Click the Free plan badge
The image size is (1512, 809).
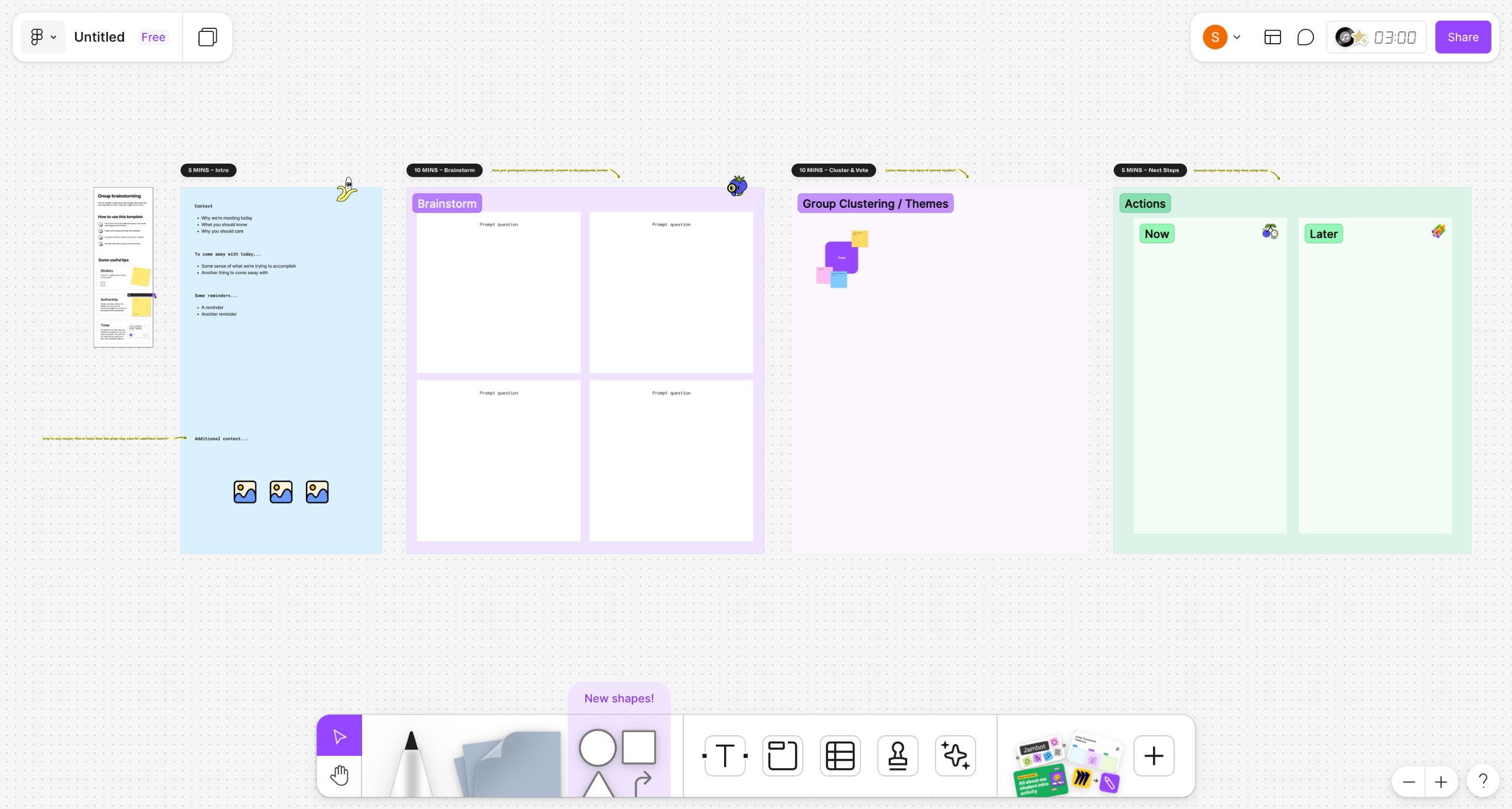153,37
